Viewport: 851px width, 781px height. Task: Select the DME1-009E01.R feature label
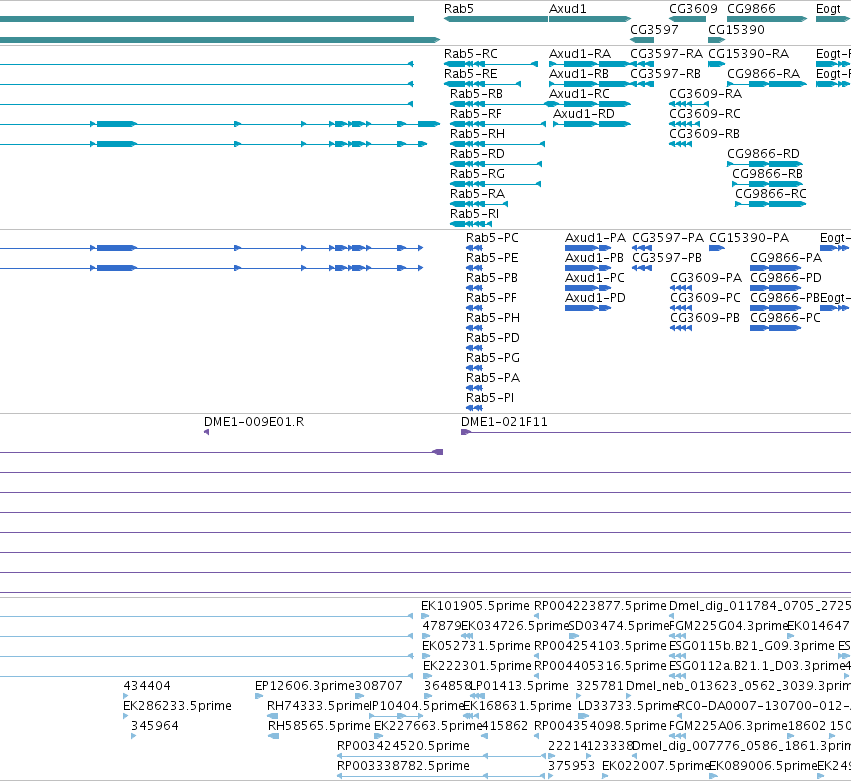[x=254, y=422]
